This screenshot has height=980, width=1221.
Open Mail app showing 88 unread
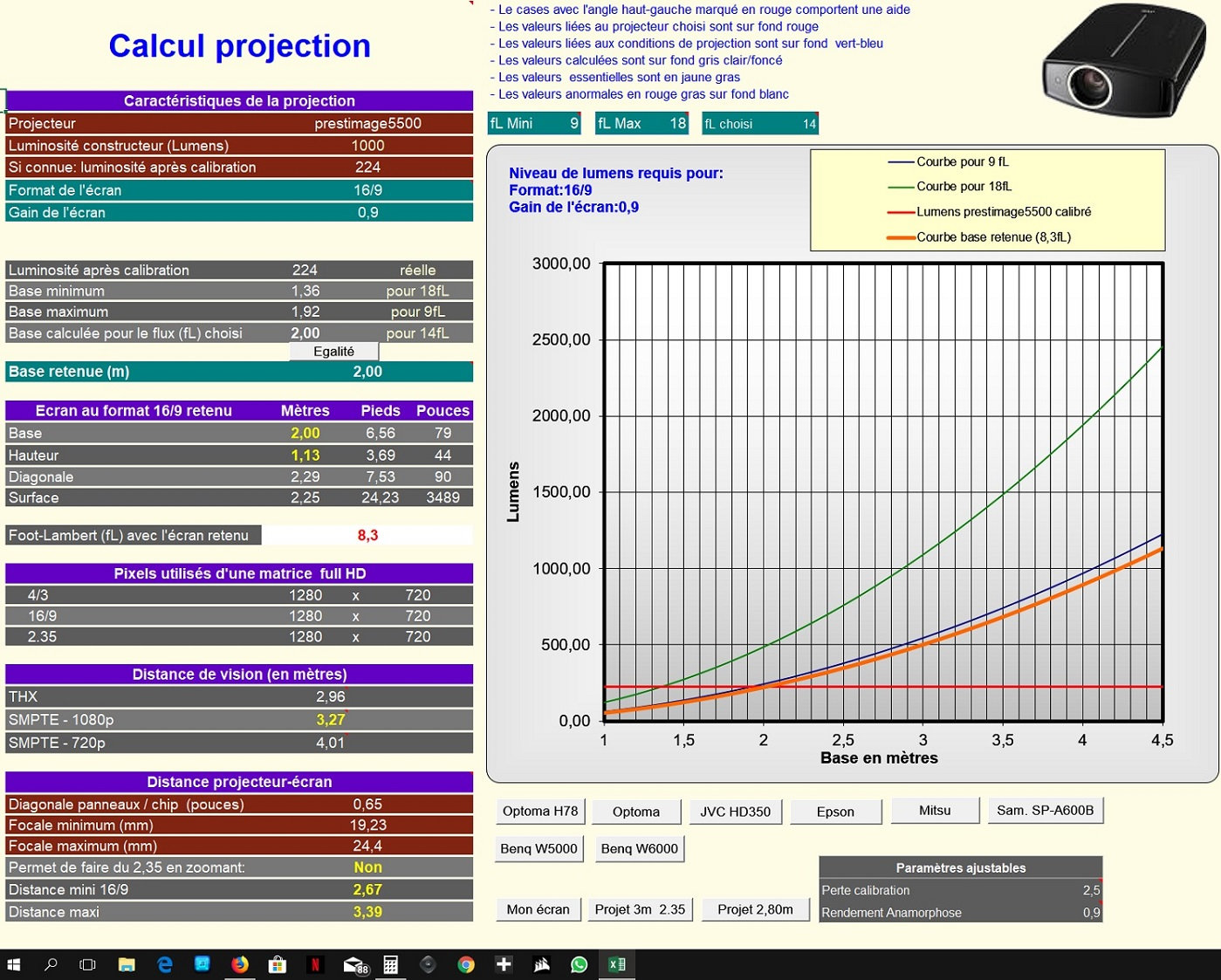[354, 965]
